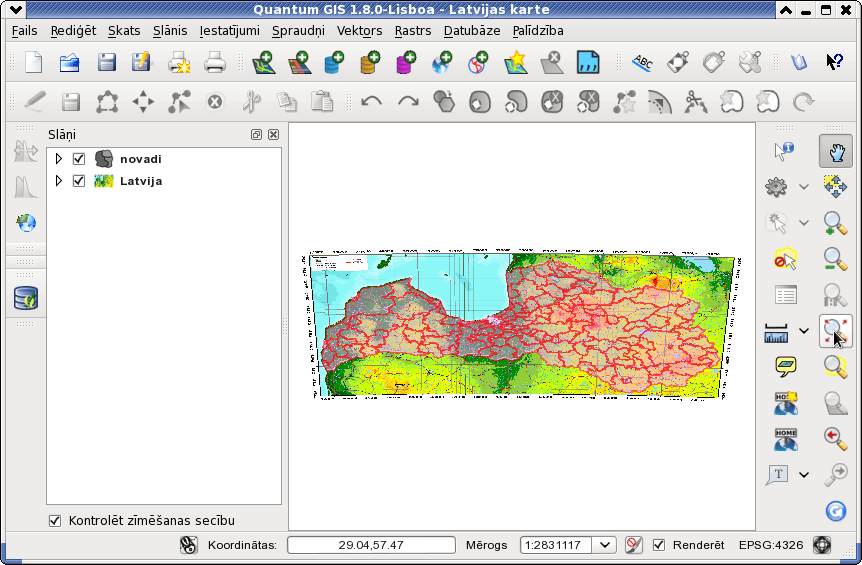The image size is (862, 565).
Task: Enable map tips with the speech bubble icon
Action: pos(786,366)
